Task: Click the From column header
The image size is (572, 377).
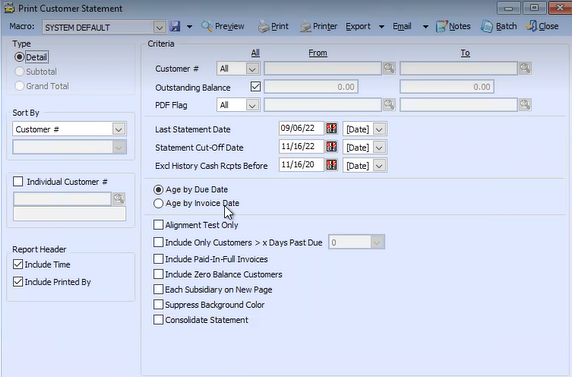Action: point(318,53)
